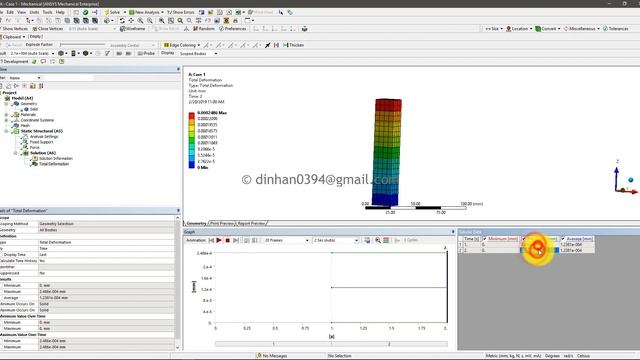This screenshot has height=360, width=640.
Task: Collapse the Static Structural (A5) node
Action: [x=6, y=131]
